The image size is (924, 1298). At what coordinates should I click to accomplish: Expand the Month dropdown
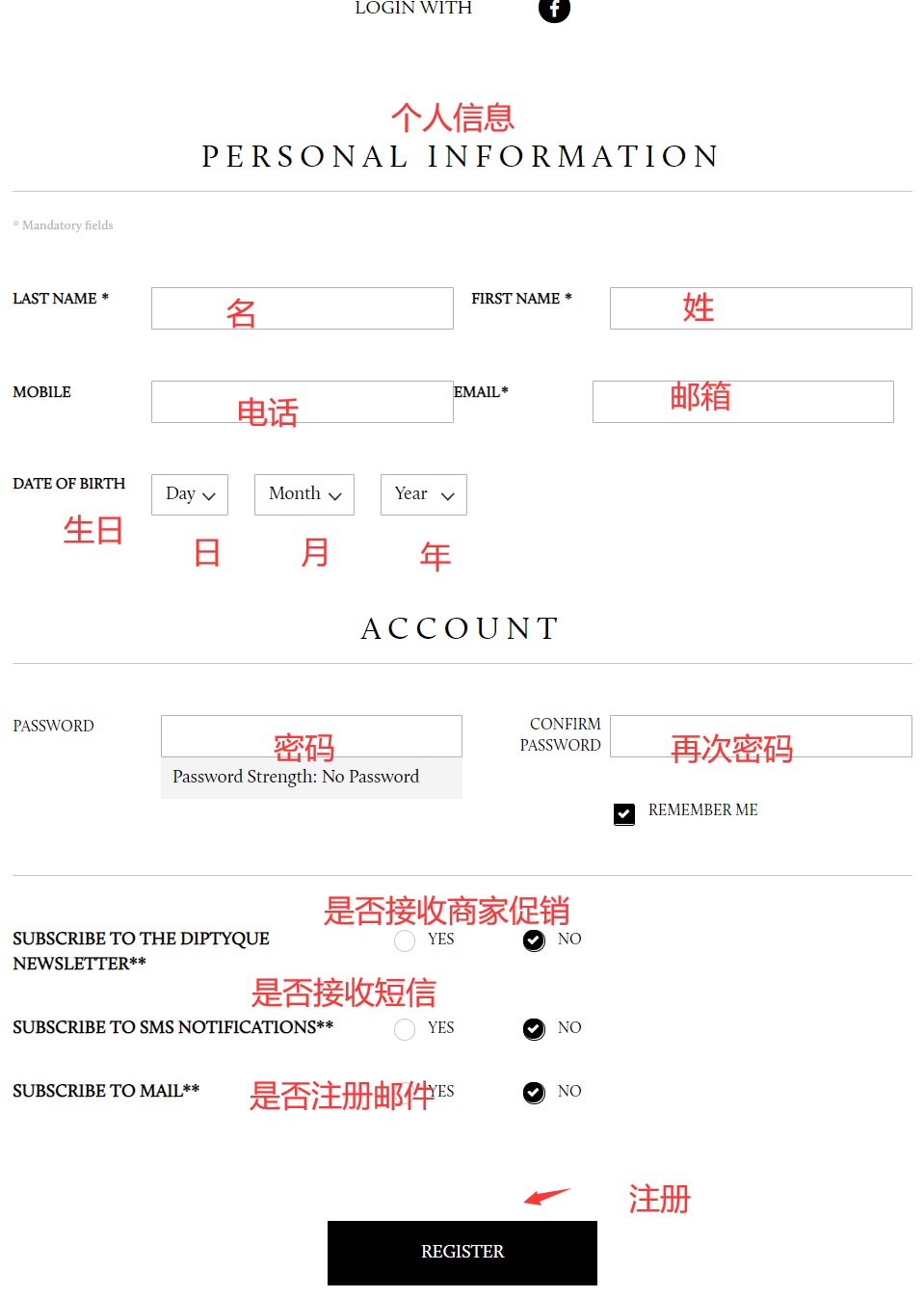coord(304,494)
